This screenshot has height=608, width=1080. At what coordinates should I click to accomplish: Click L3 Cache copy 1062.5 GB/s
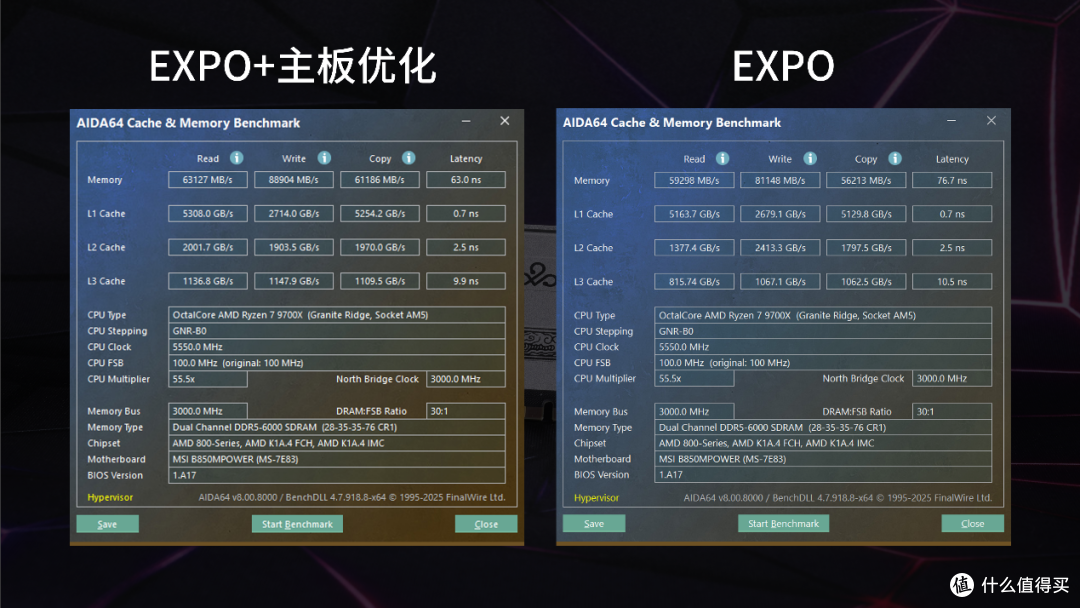(x=866, y=282)
